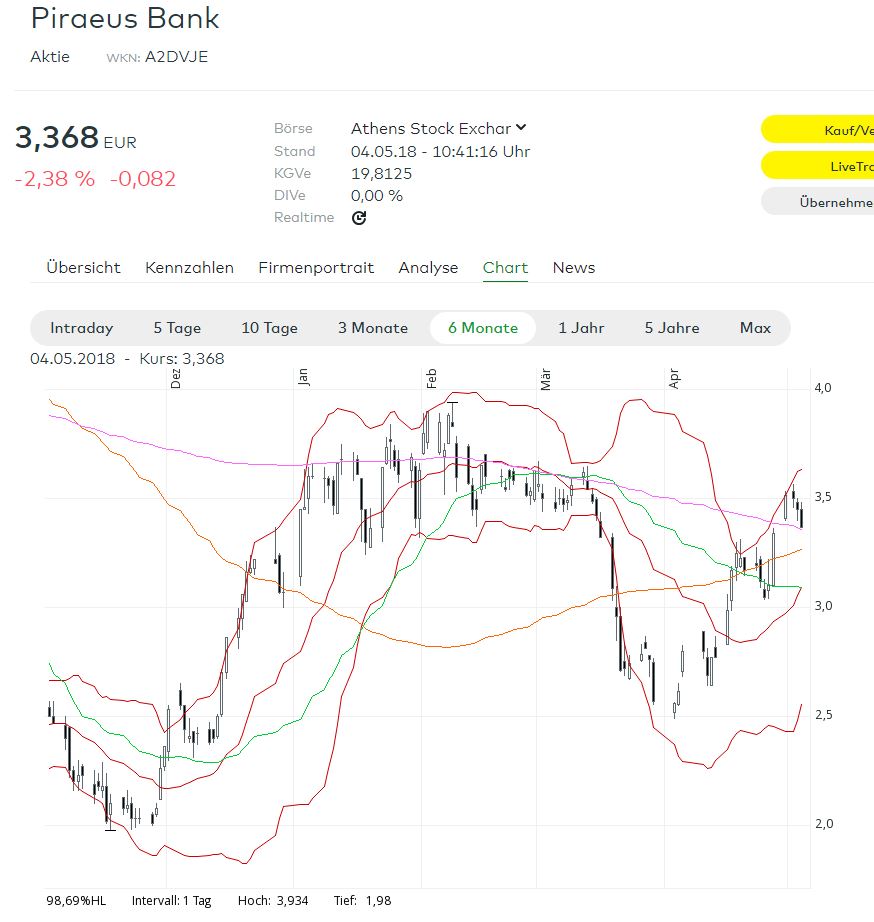The image size is (874, 922).
Task: Select the 10 Tage time range
Action: coord(270,328)
